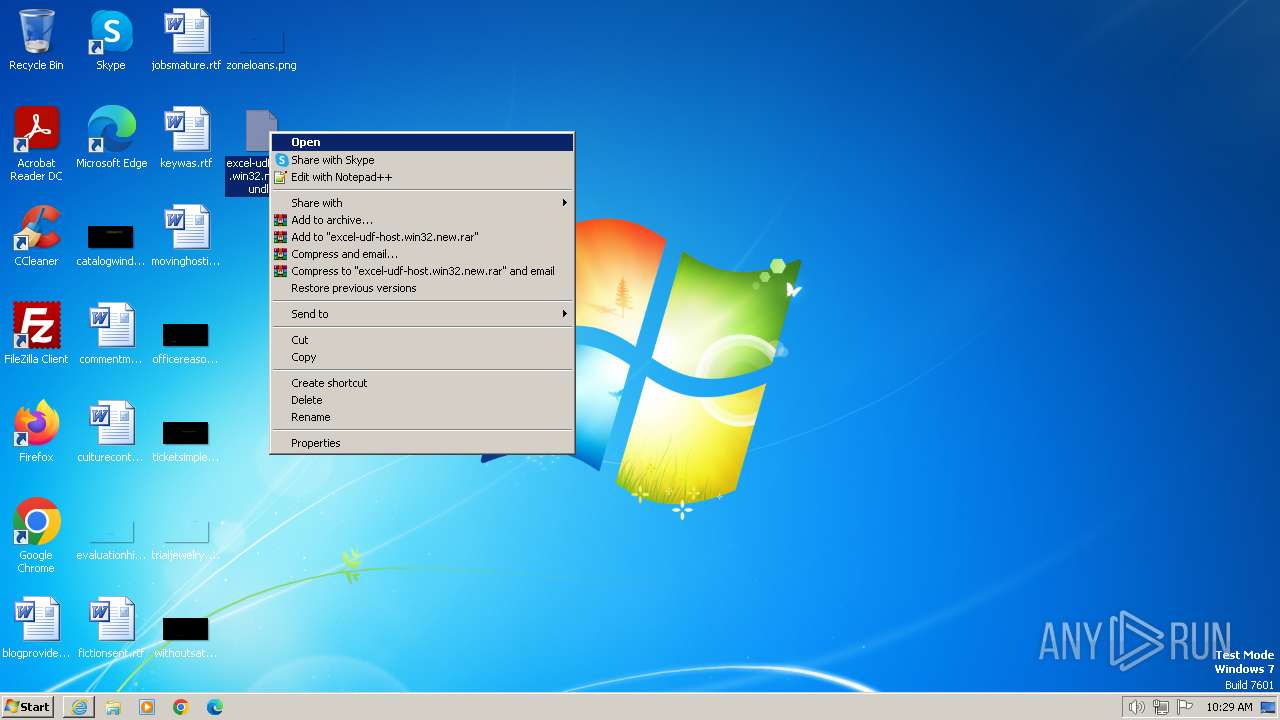Image resolution: width=1280 pixels, height=720 pixels.
Task: Choose Add to archive...
Action: pos(423,220)
